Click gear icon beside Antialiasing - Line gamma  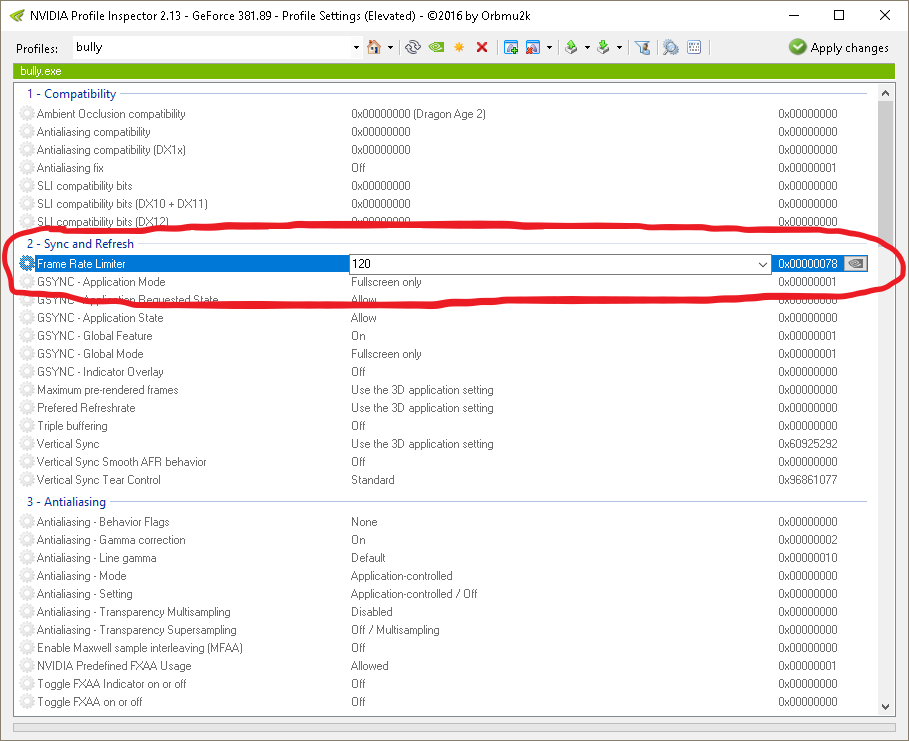[27, 558]
